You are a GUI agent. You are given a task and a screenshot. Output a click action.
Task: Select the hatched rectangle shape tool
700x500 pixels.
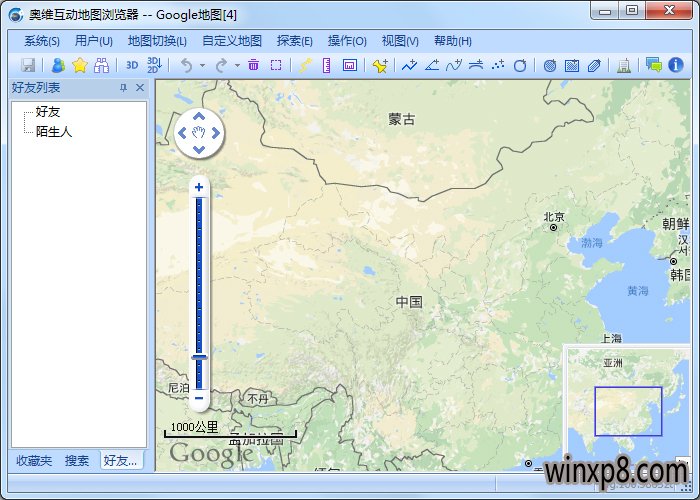(572, 66)
